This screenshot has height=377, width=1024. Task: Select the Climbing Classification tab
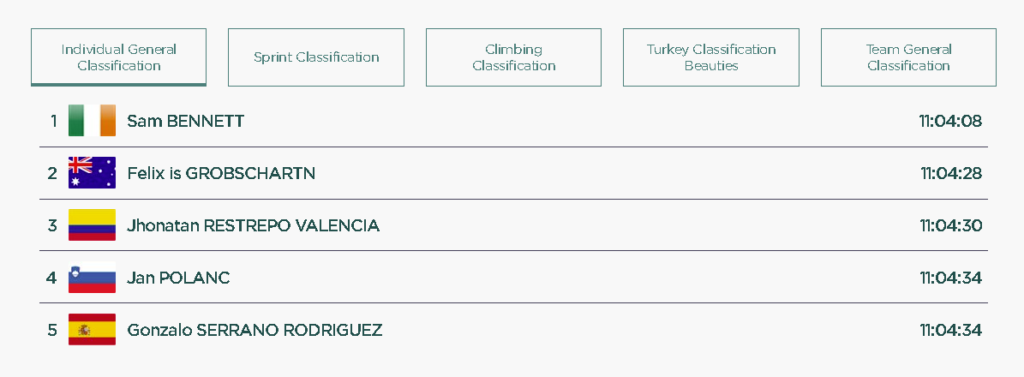click(x=514, y=57)
